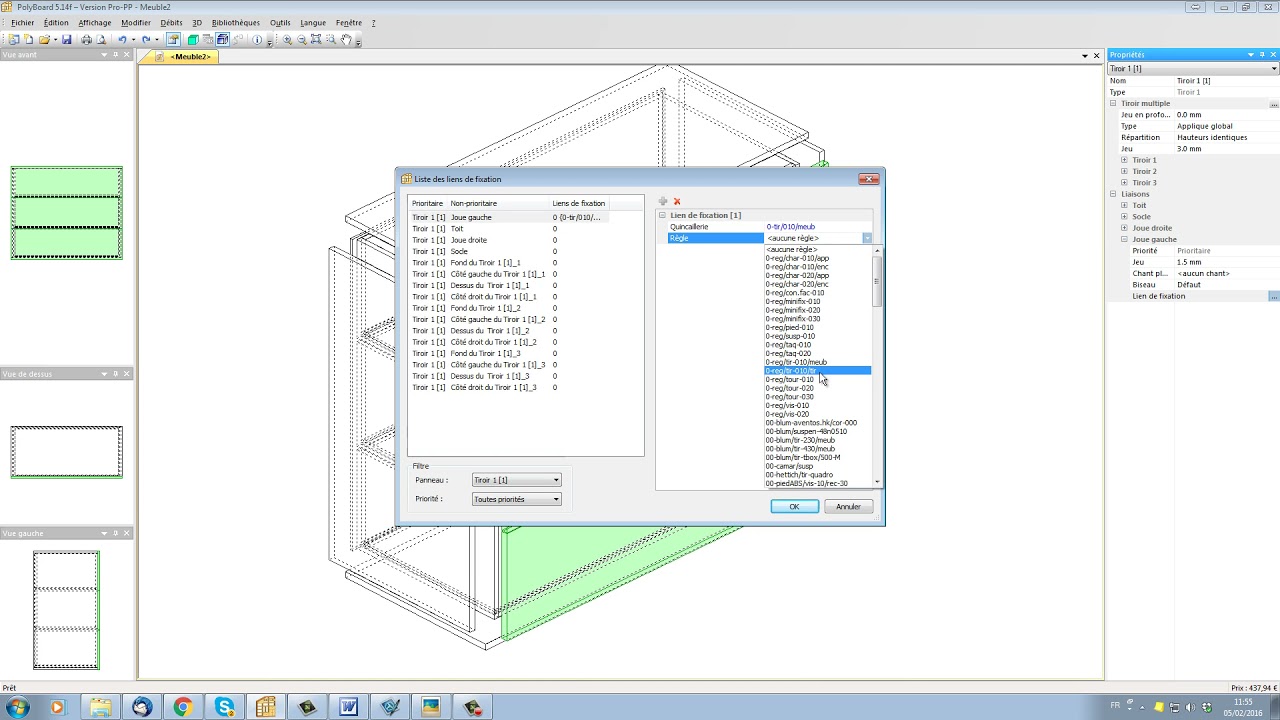Image resolution: width=1280 pixels, height=720 pixels.
Task: Click the Save floppy disk toolbar icon
Action: point(67,40)
